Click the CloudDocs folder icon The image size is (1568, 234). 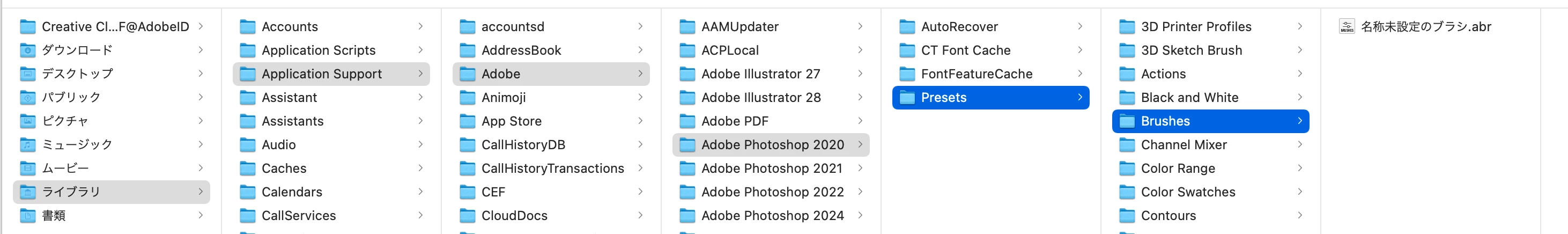click(x=468, y=216)
